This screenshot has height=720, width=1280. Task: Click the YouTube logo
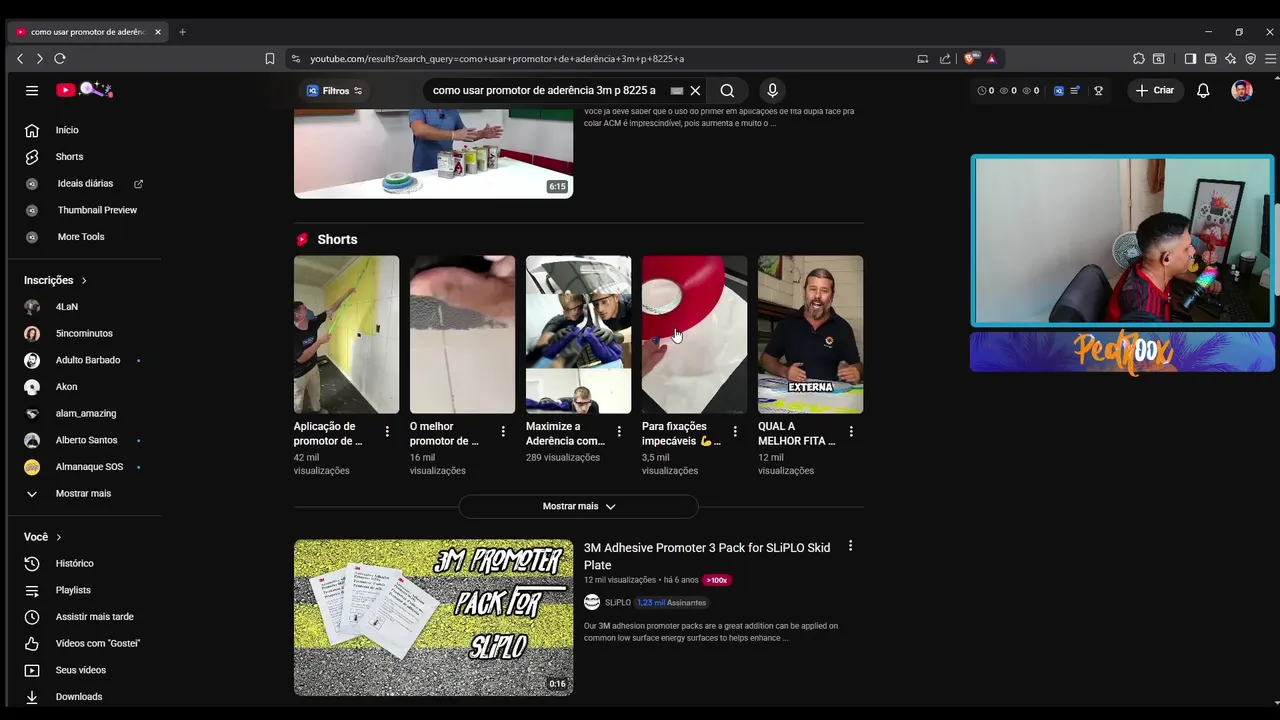pyautogui.click(x=85, y=90)
